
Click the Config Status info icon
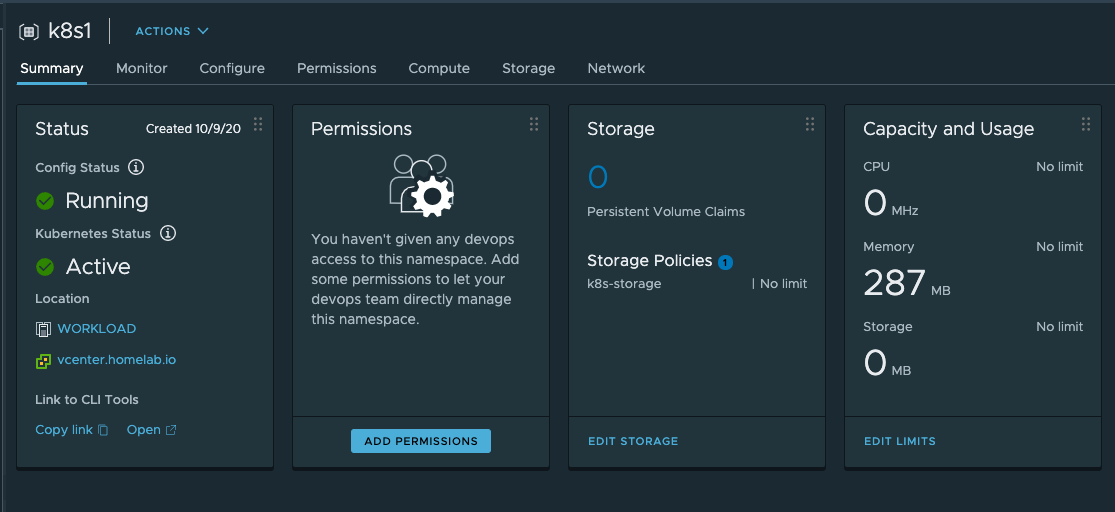(x=136, y=167)
